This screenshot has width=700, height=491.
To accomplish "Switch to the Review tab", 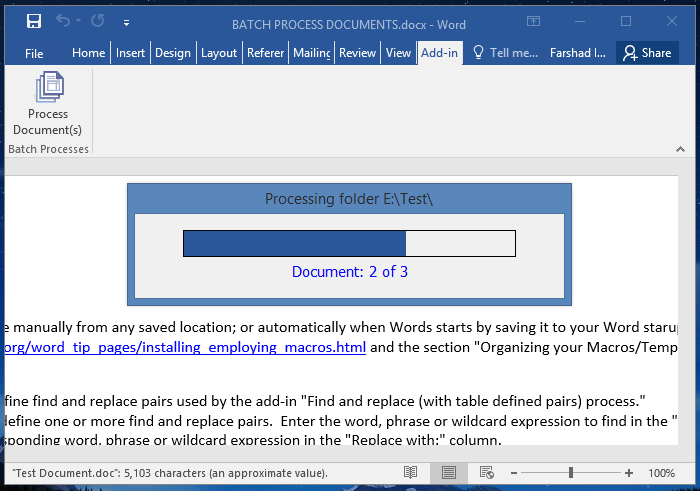I will (x=357, y=53).
